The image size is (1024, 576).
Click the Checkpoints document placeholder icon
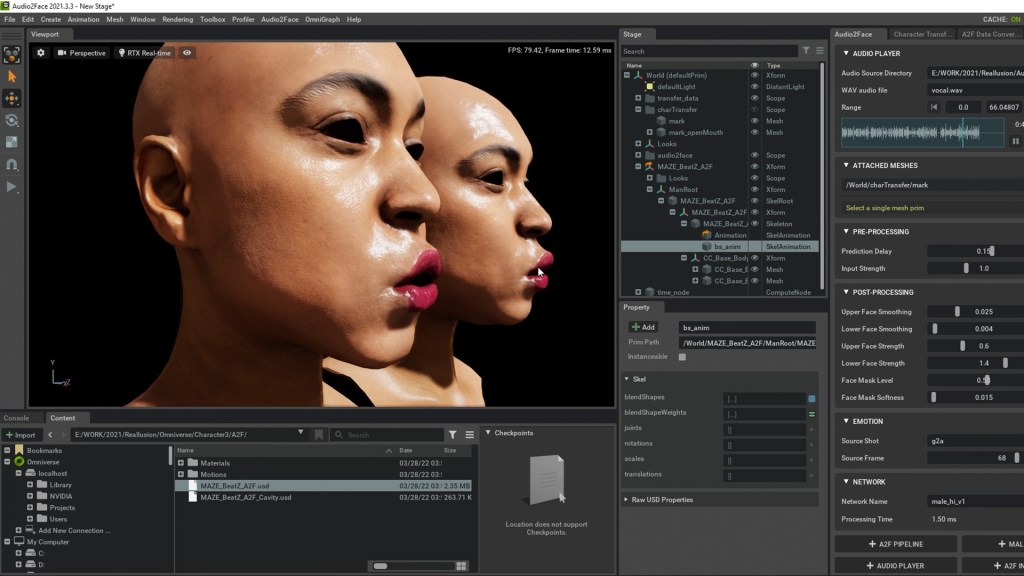click(x=547, y=480)
